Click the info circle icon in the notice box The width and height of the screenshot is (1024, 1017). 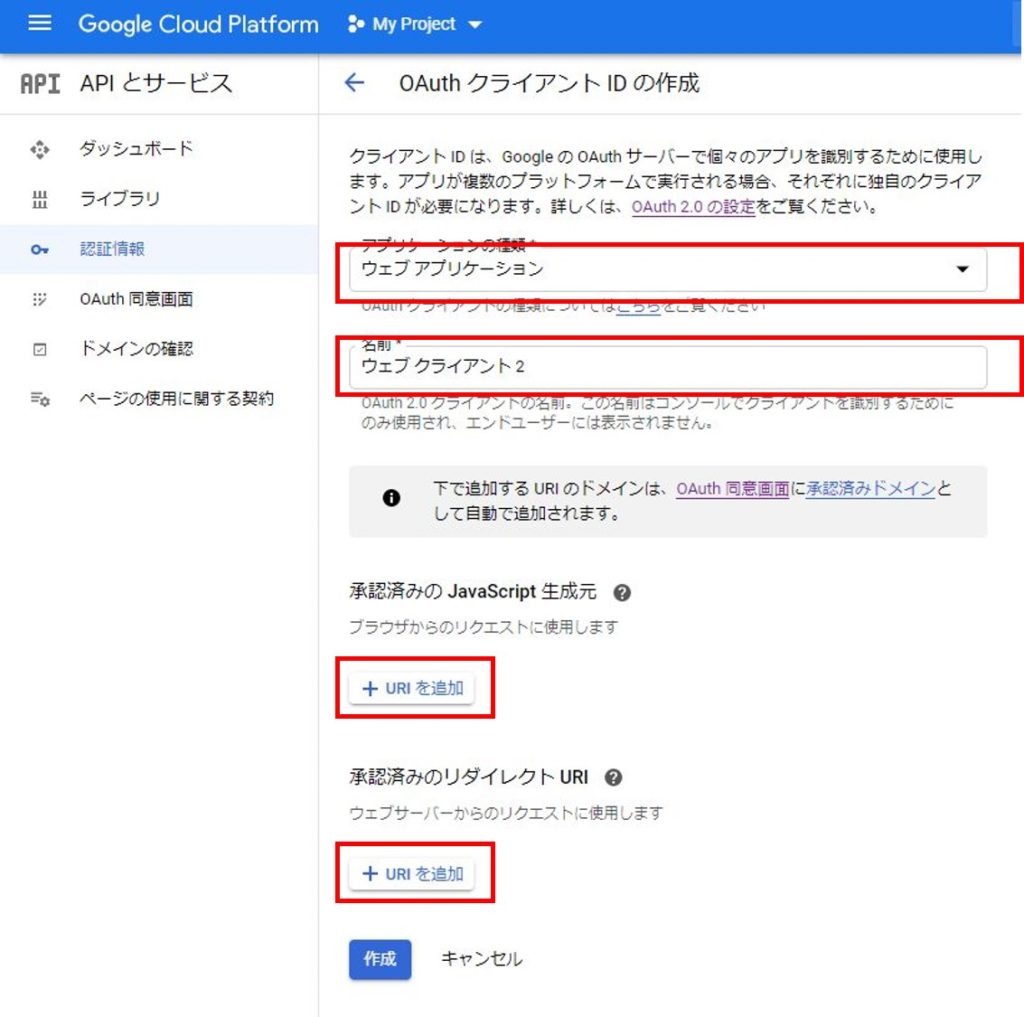point(391,498)
